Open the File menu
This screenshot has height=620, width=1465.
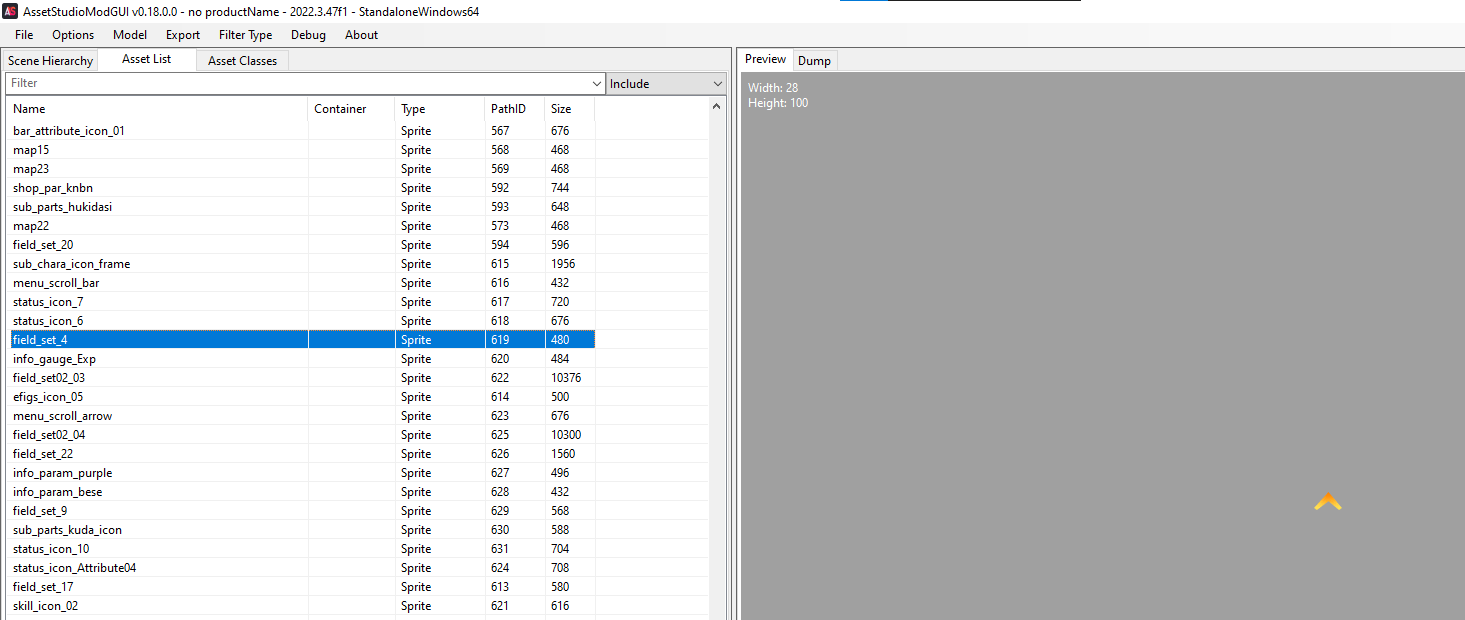click(x=24, y=35)
